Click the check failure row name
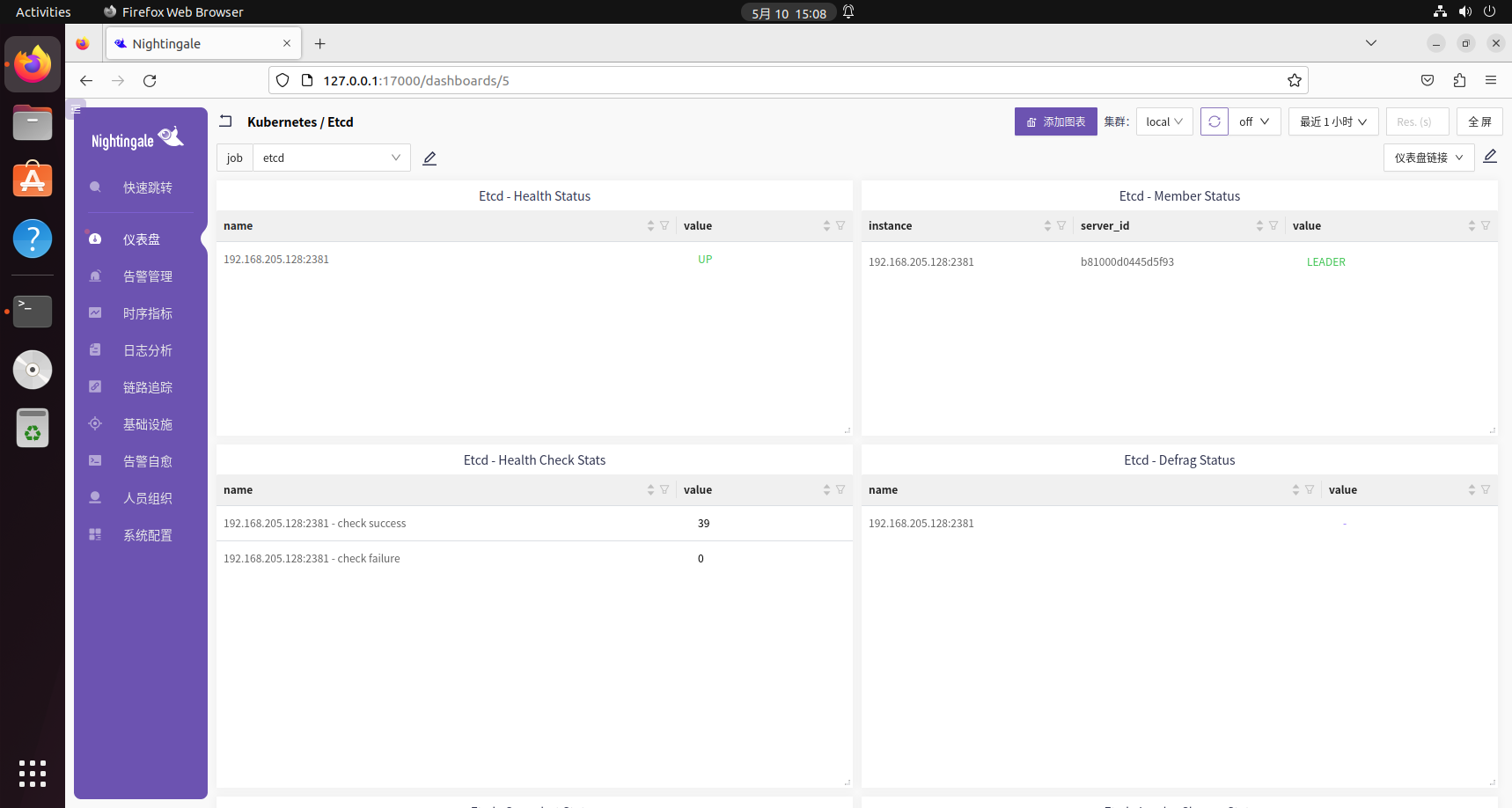Image resolution: width=1512 pixels, height=808 pixels. pos(312,559)
